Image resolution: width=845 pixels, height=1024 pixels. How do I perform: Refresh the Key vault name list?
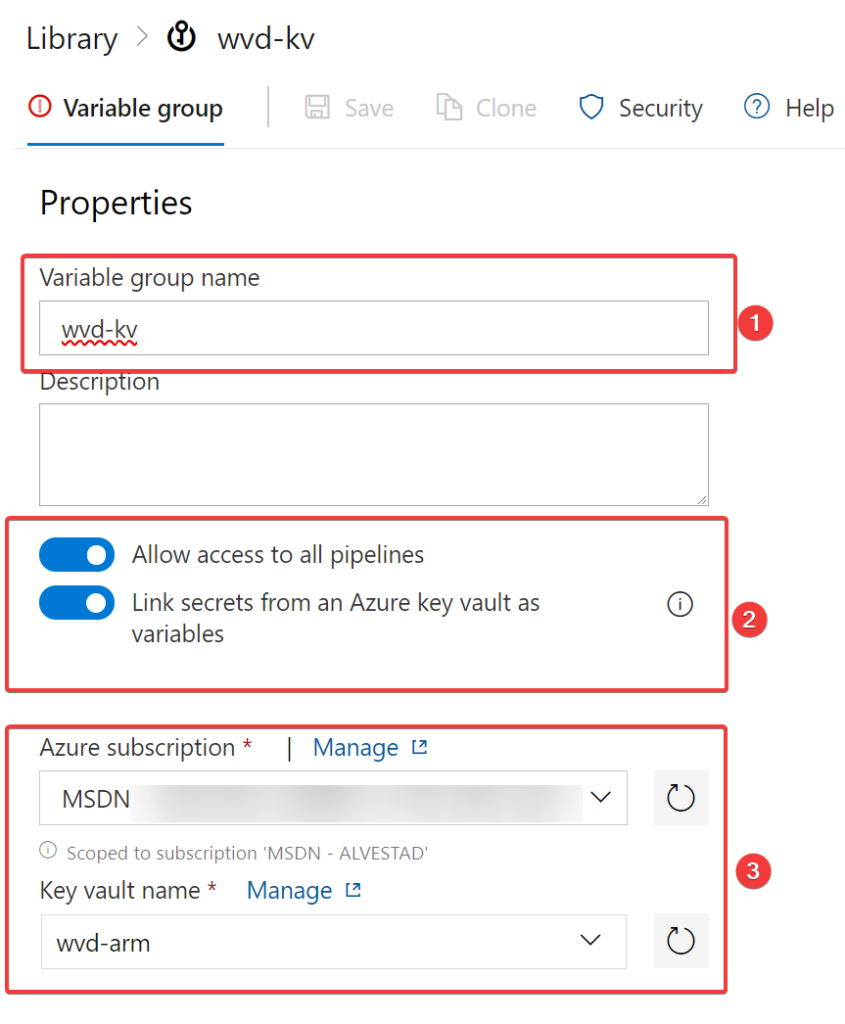[681, 941]
